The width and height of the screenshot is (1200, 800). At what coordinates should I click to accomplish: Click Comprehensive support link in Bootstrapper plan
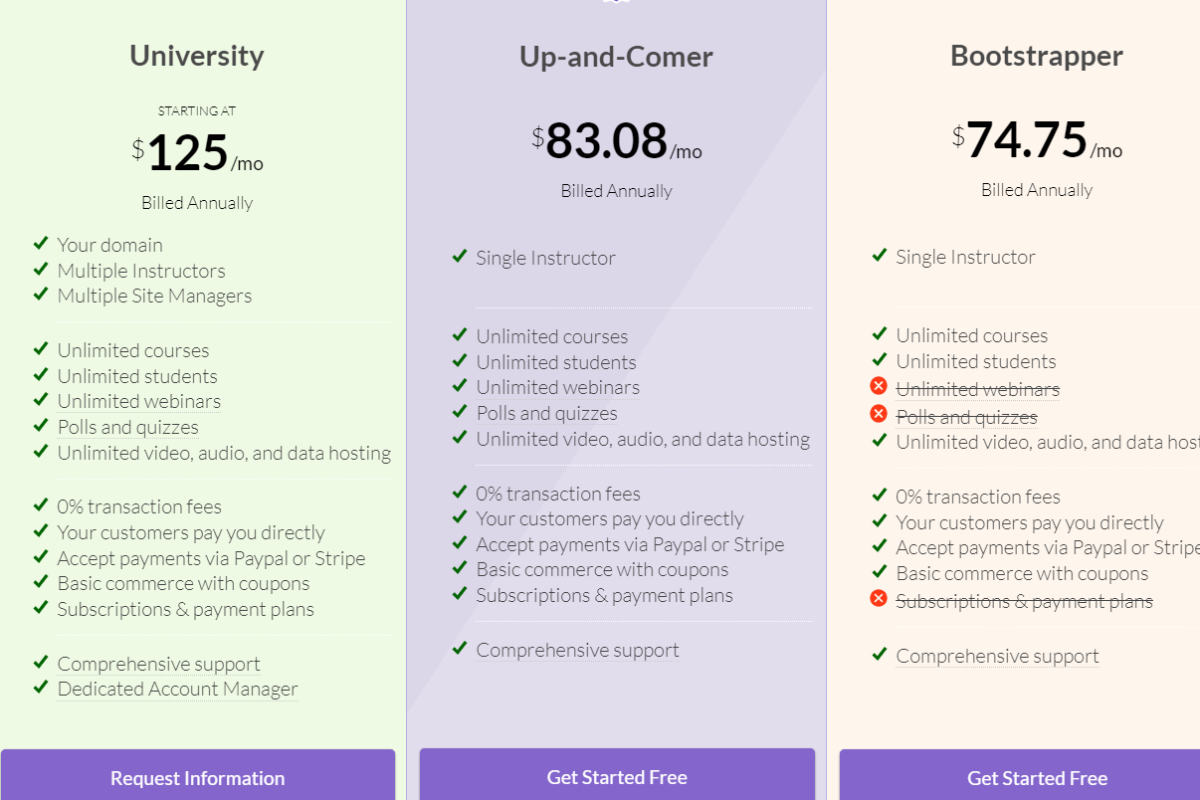point(998,656)
